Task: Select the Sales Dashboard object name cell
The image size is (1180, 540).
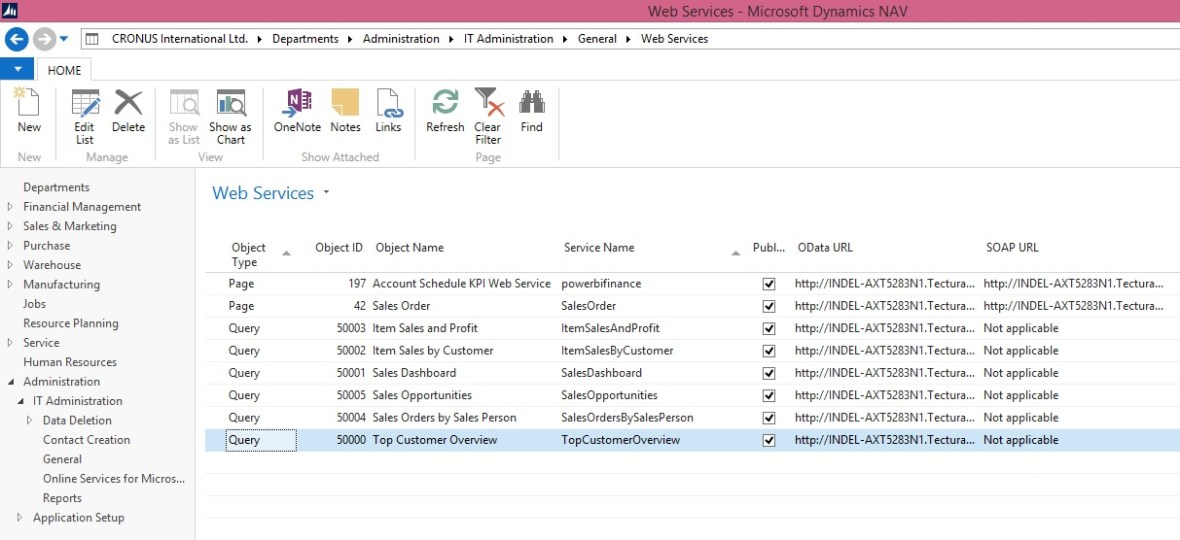Action: [x=415, y=373]
